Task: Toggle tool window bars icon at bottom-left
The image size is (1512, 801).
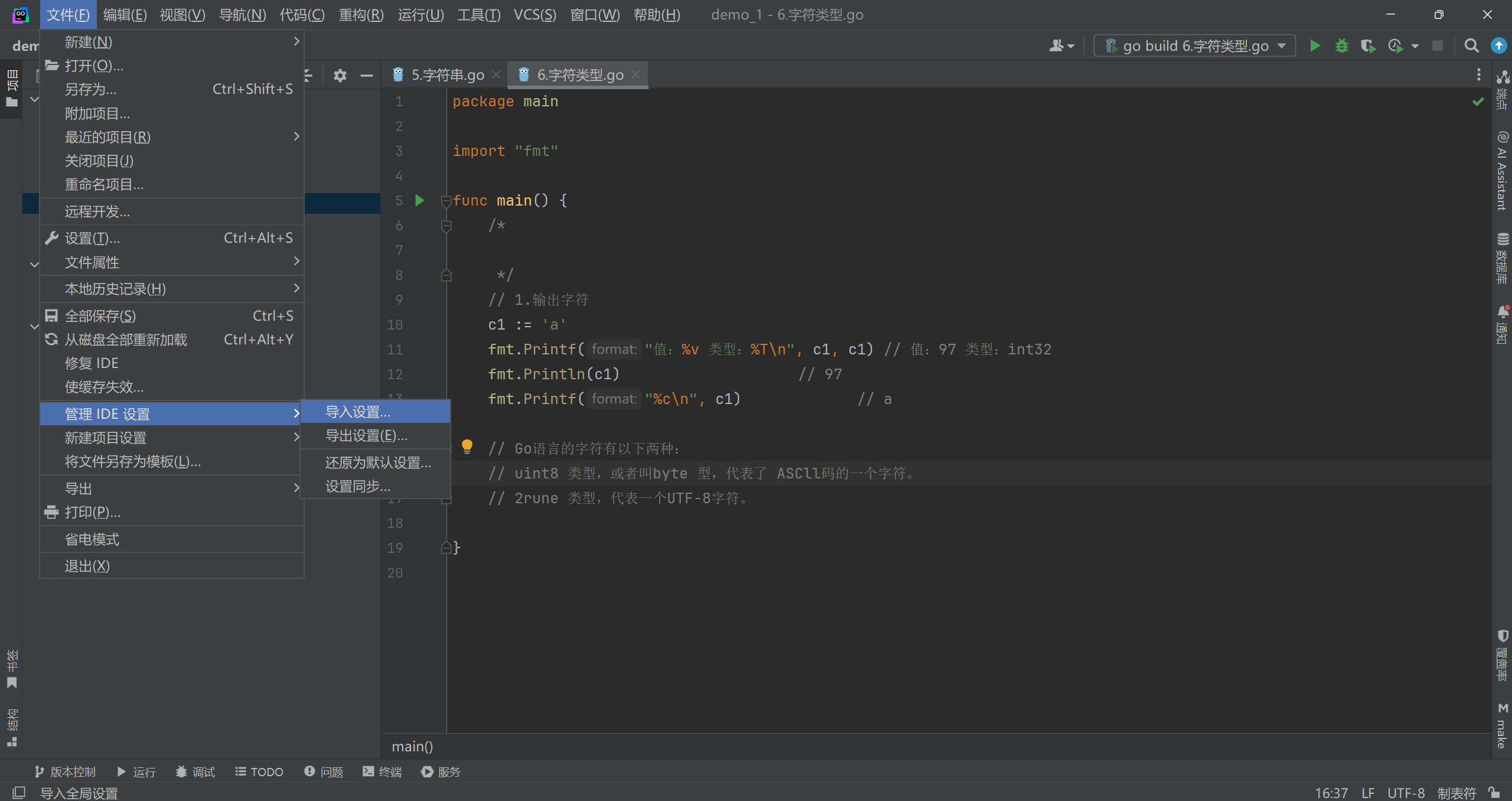Action: (19, 793)
